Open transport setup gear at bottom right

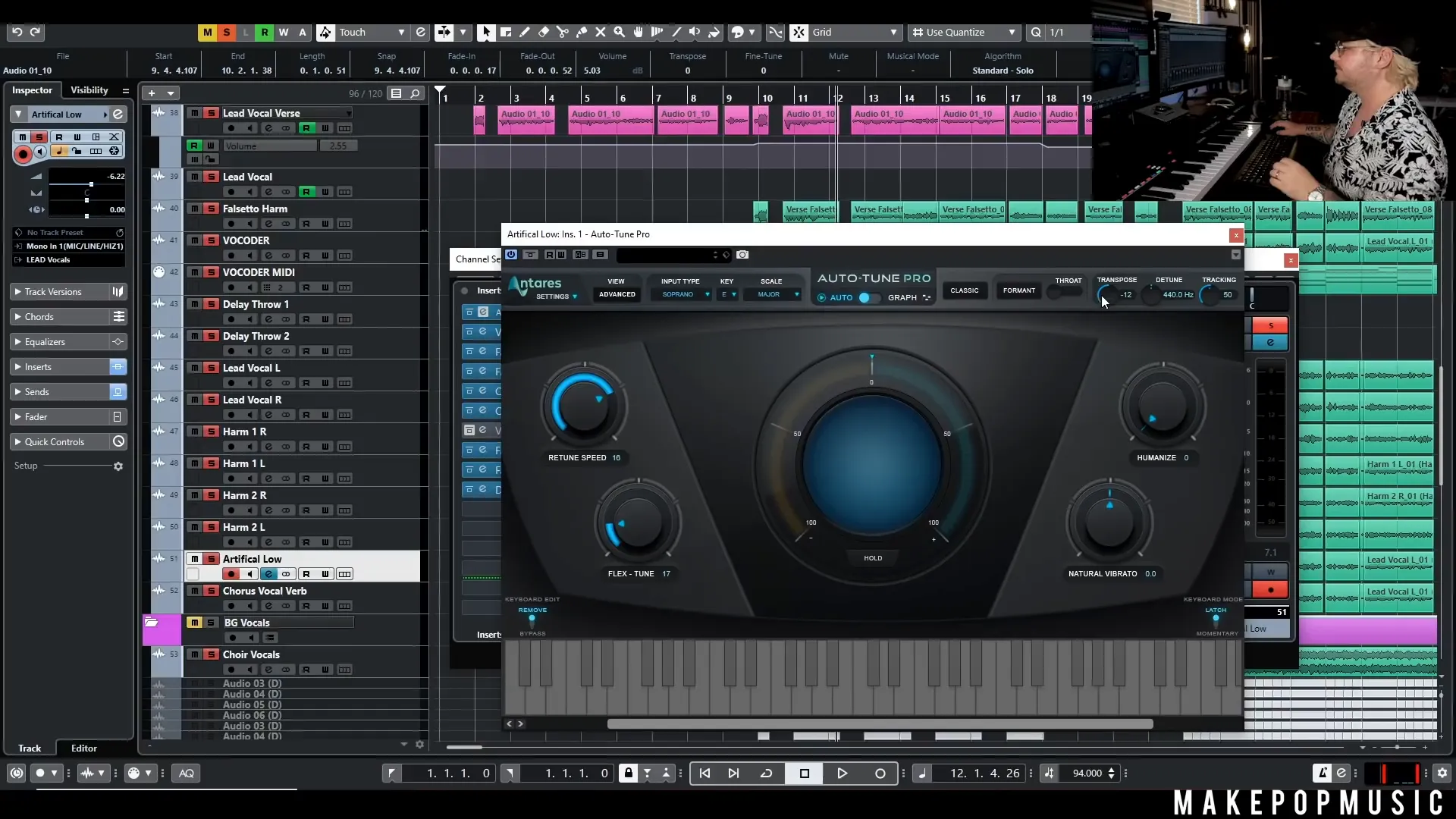[x=1442, y=773]
